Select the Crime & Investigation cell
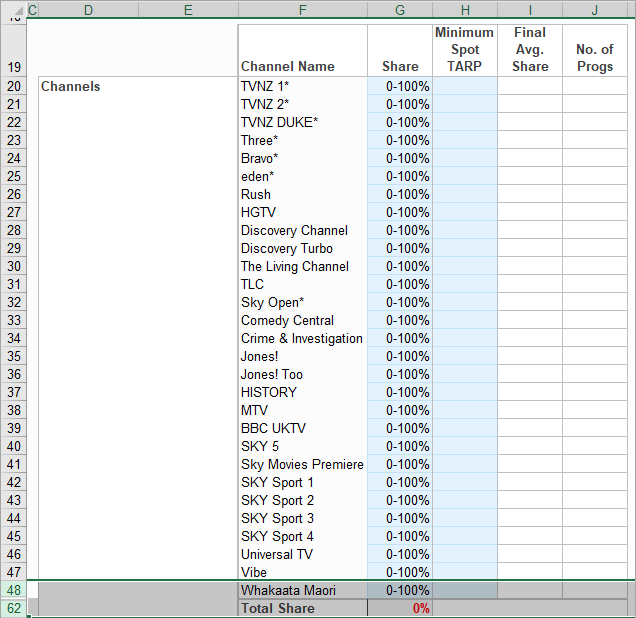Screen dimensions: 636x618 [x=303, y=338]
